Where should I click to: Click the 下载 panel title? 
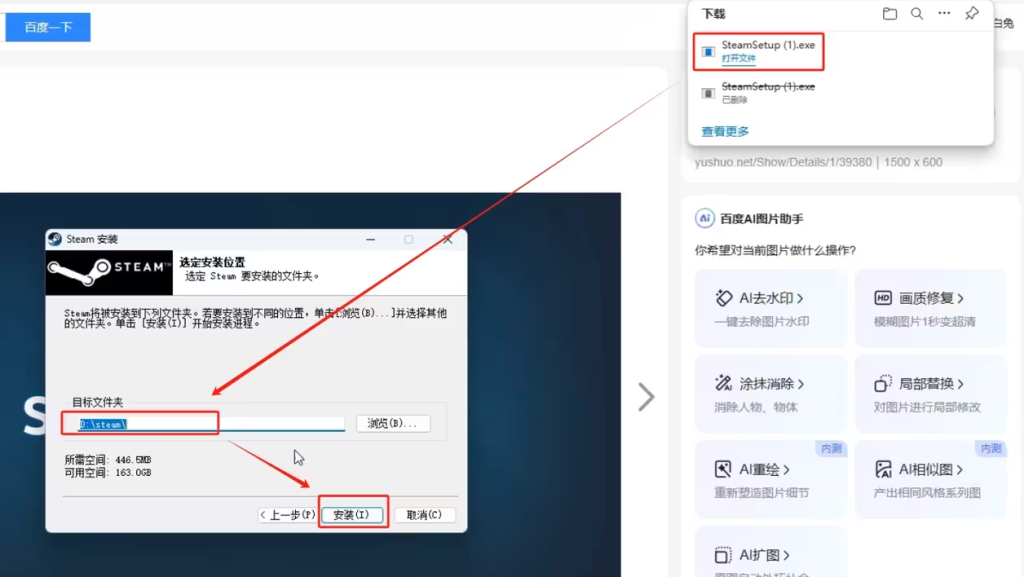(x=713, y=14)
